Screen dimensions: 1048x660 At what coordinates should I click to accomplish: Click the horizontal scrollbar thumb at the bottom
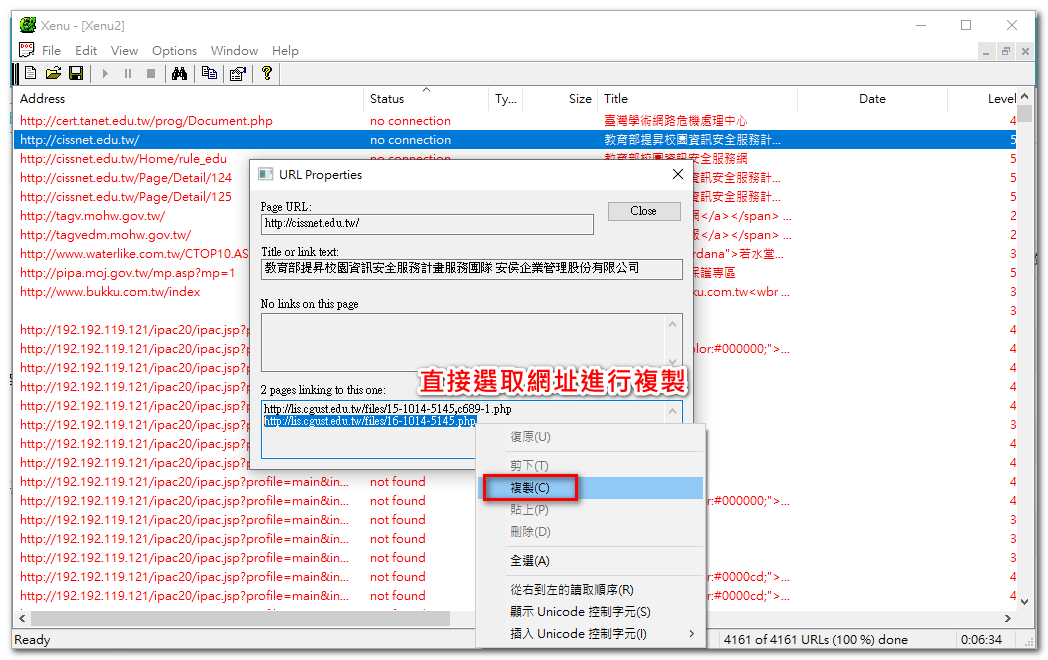(x=241, y=619)
